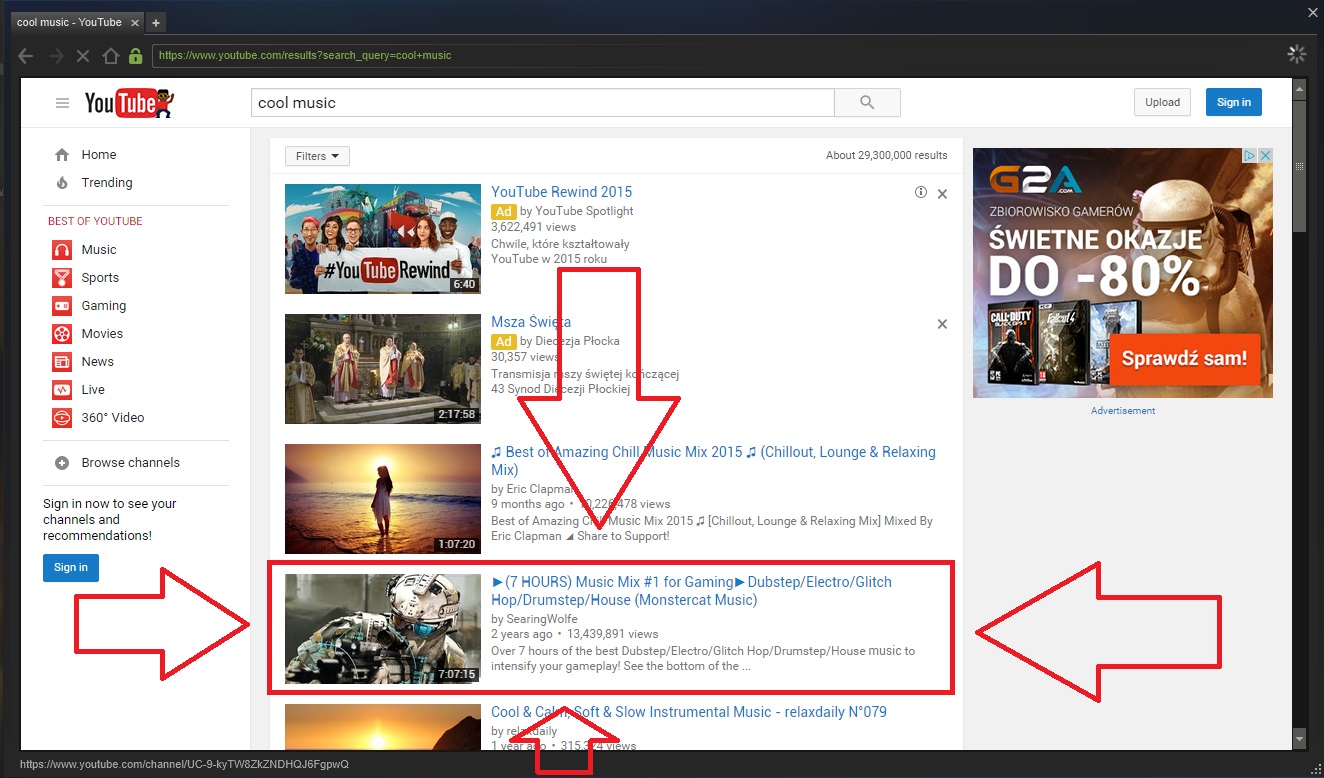Click the info icon on YouTube Rewind ad
The image size is (1324, 778).
(921, 192)
